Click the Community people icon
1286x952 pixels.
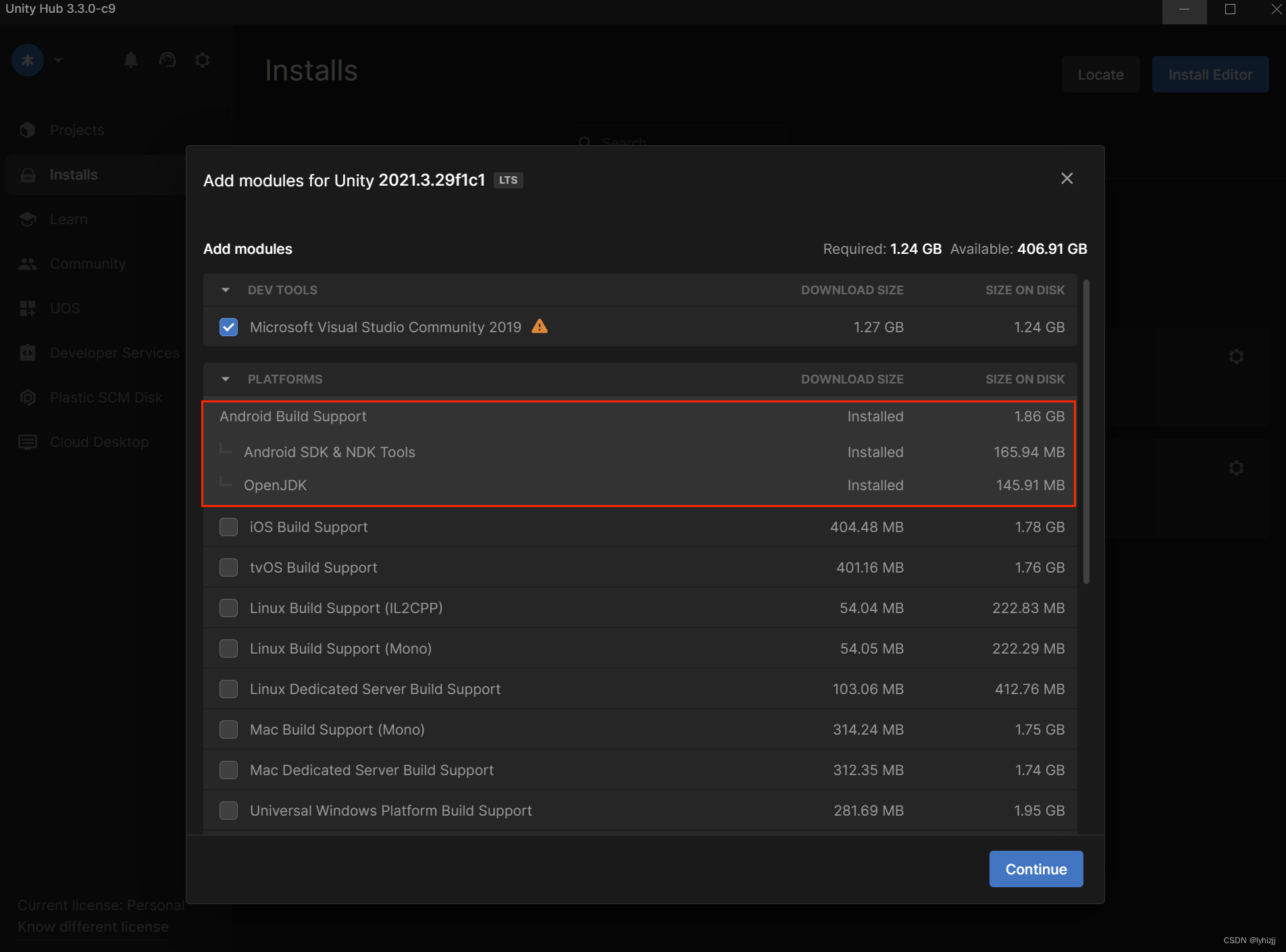click(28, 264)
